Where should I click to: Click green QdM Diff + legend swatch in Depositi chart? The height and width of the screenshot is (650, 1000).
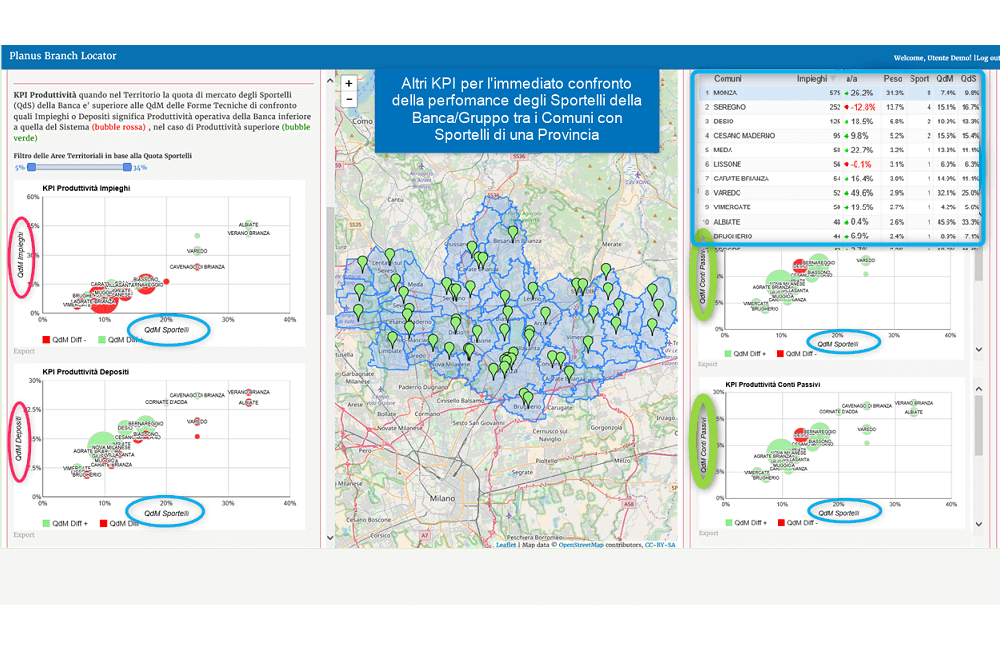tap(46, 524)
